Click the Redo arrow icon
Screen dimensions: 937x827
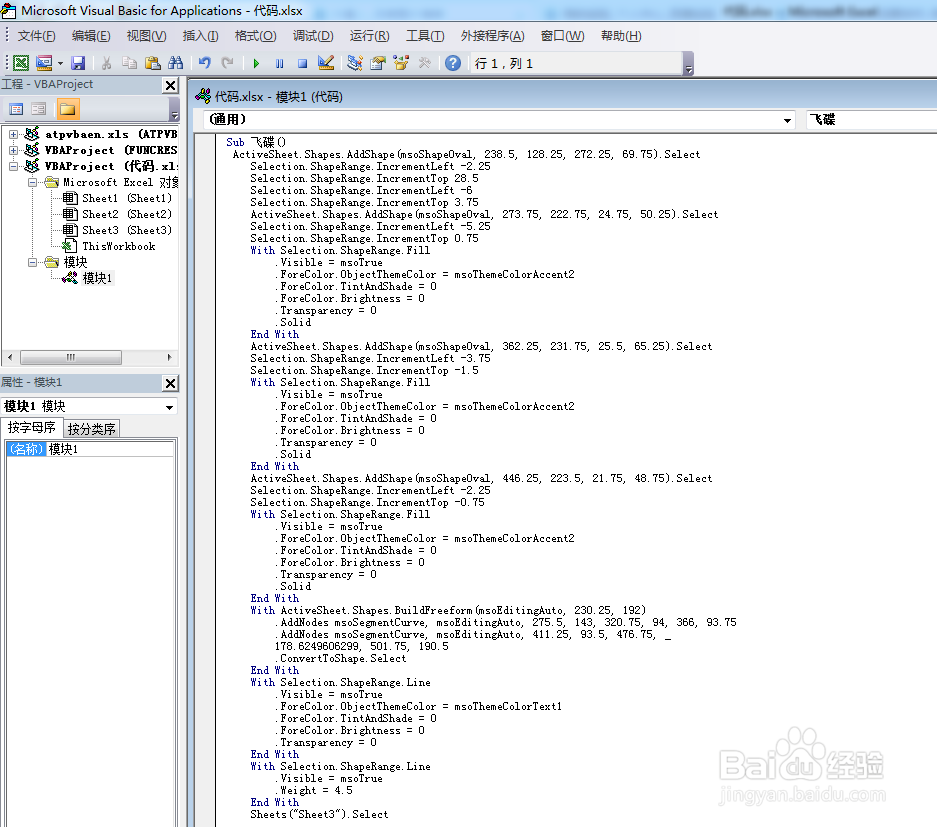(x=227, y=63)
